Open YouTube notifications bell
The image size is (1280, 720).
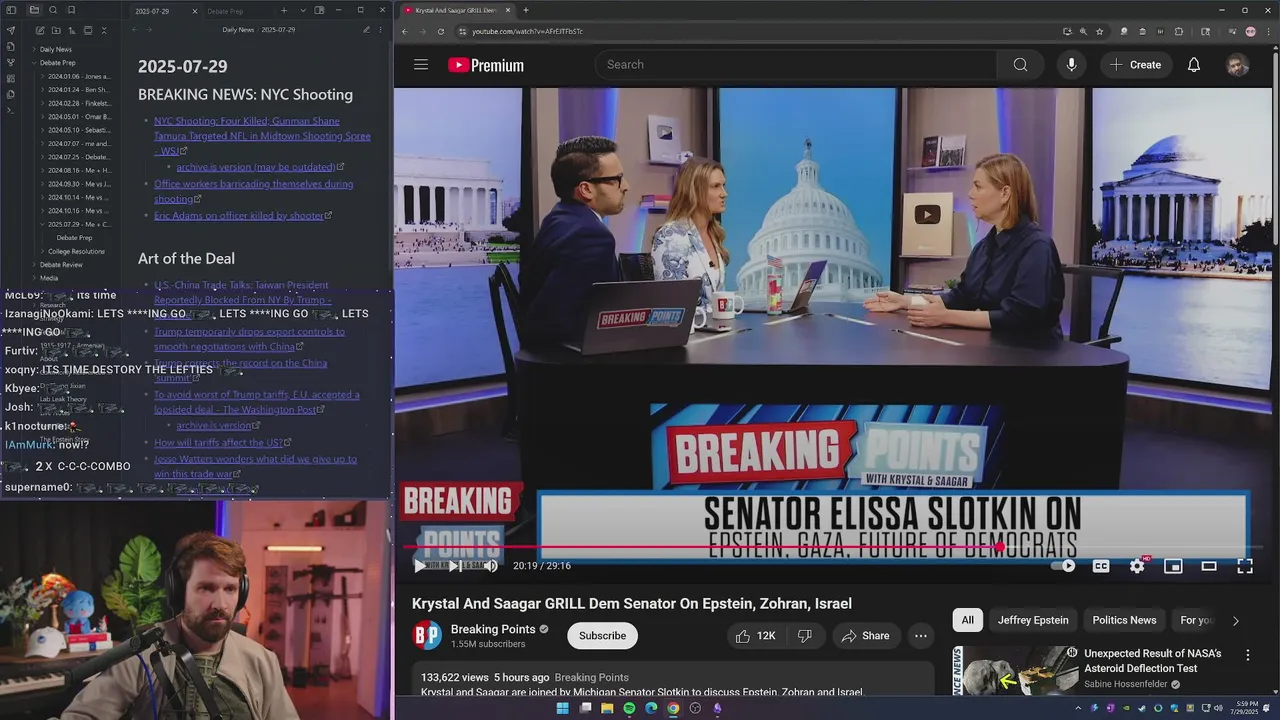1193,65
